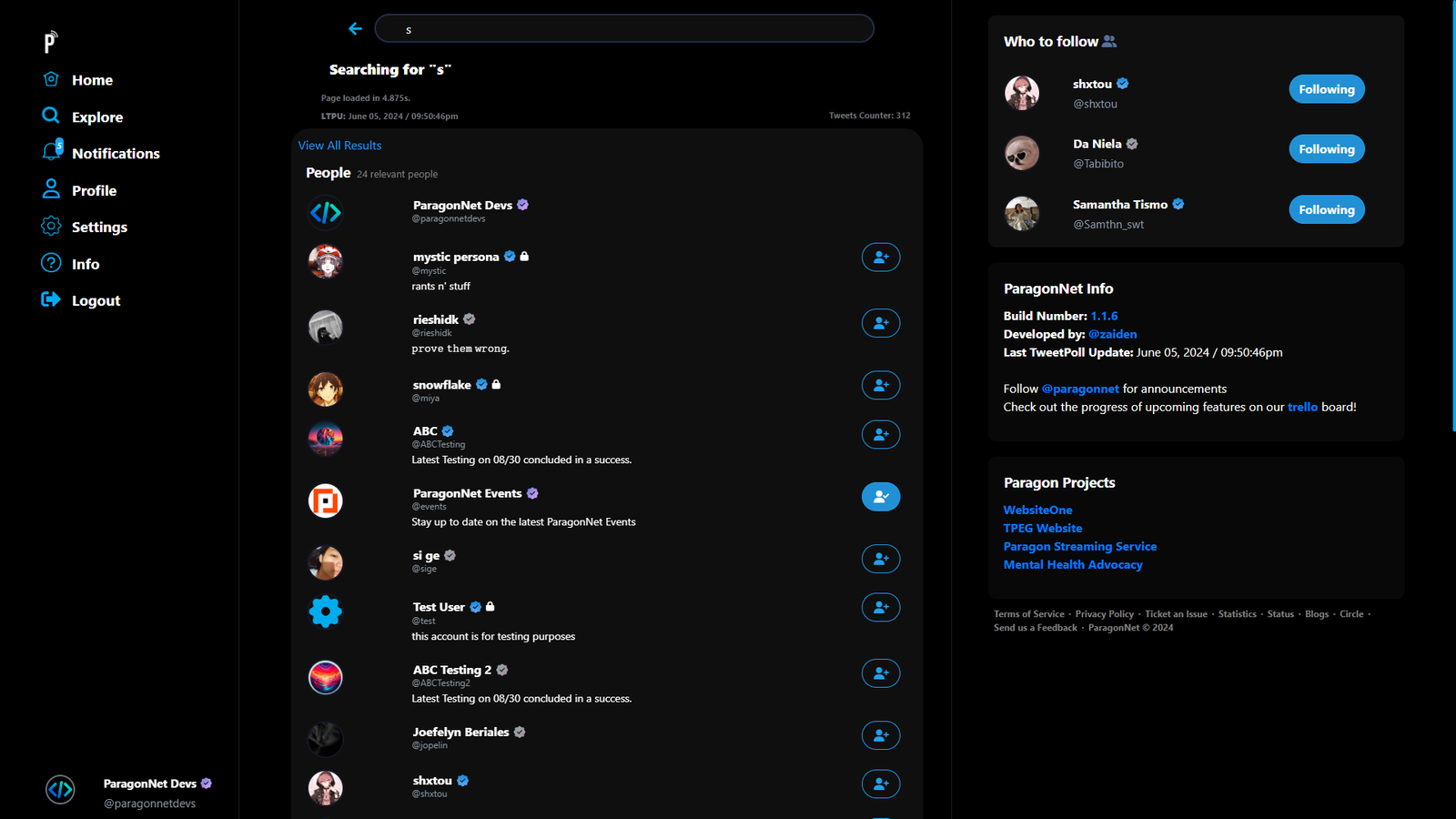
Task: Click follow icon for Joefelyn Beriales
Action: pyautogui.click(x=880, y=735)
